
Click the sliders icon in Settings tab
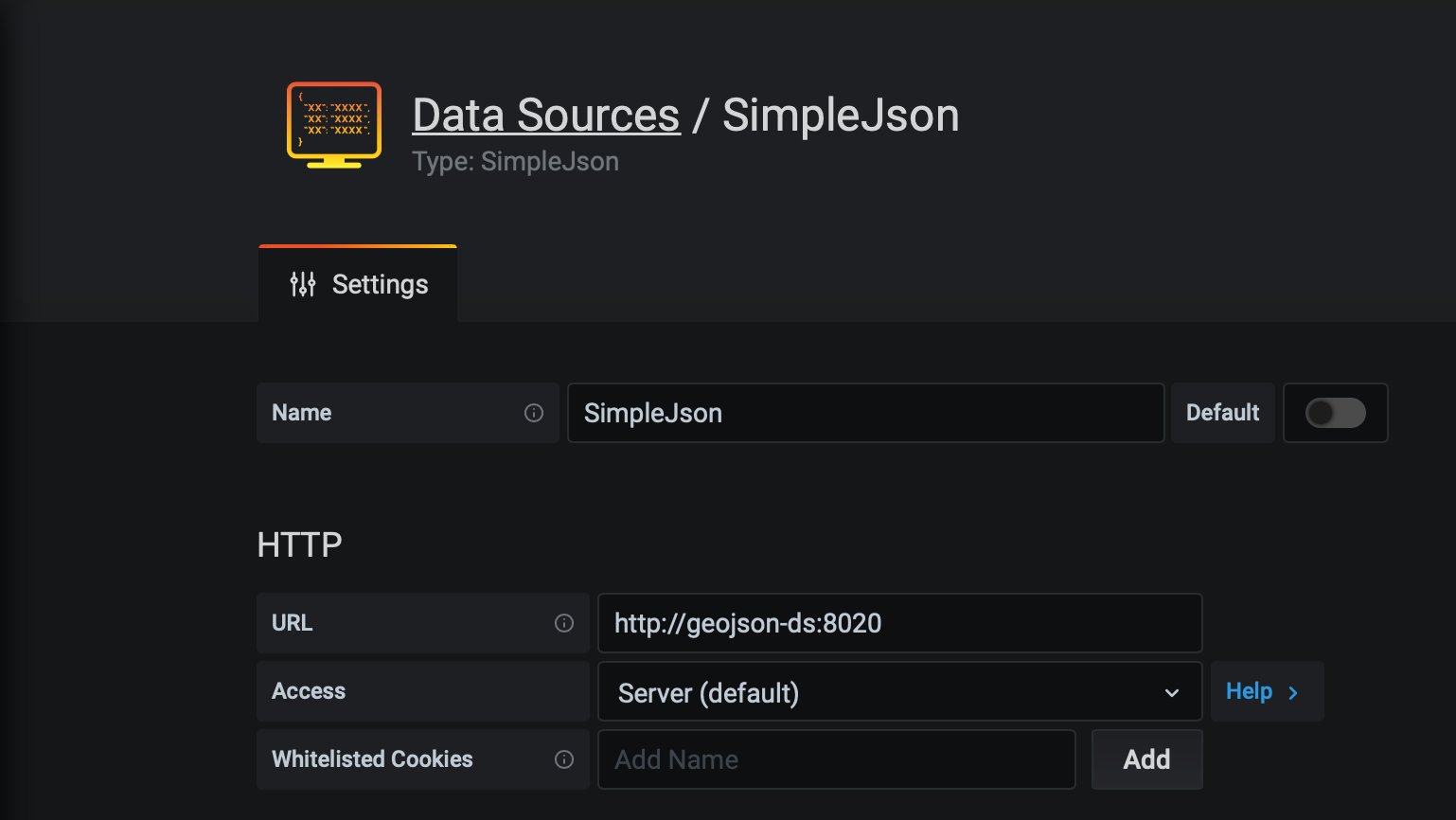coord(303,284)
